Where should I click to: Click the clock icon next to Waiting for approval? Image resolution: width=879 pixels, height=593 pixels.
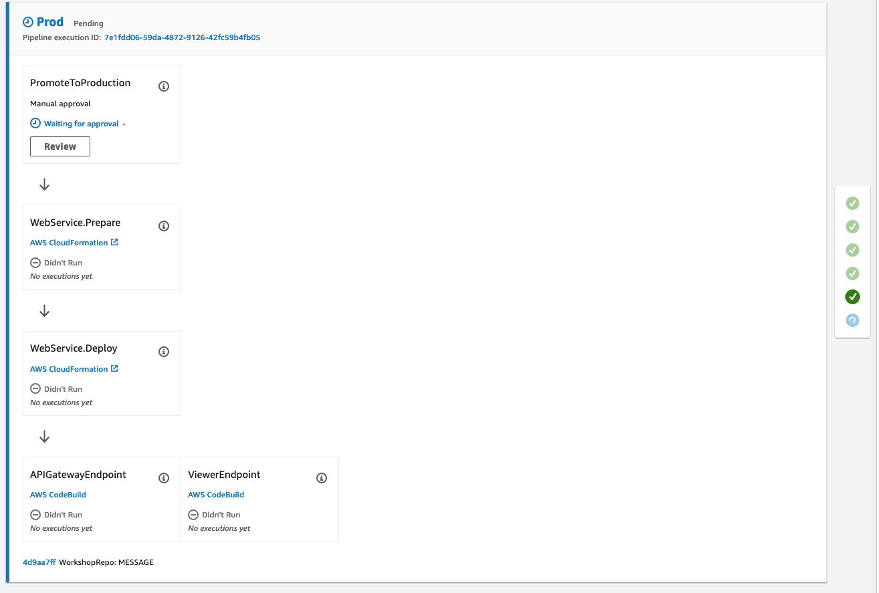click(x=34, y=123)
